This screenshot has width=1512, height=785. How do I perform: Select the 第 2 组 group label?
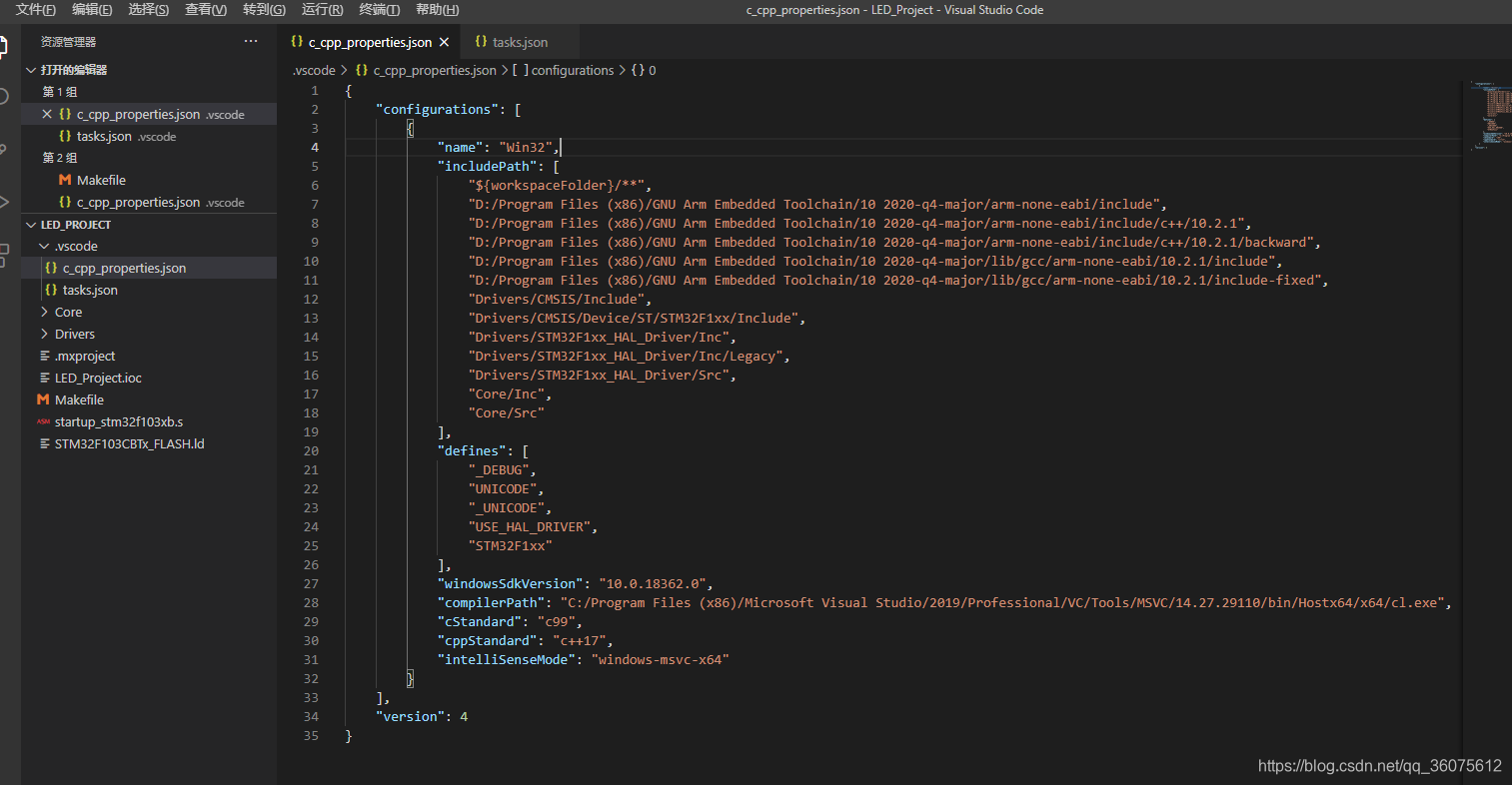[60, 158]
